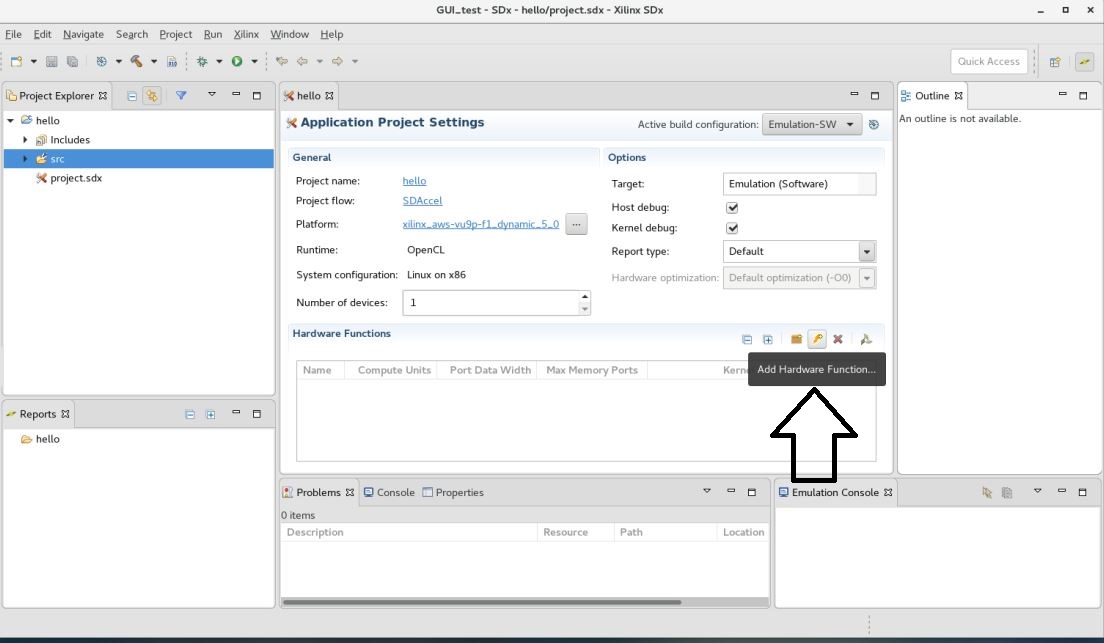Open the hello project name link

click(x=414, y=181)
